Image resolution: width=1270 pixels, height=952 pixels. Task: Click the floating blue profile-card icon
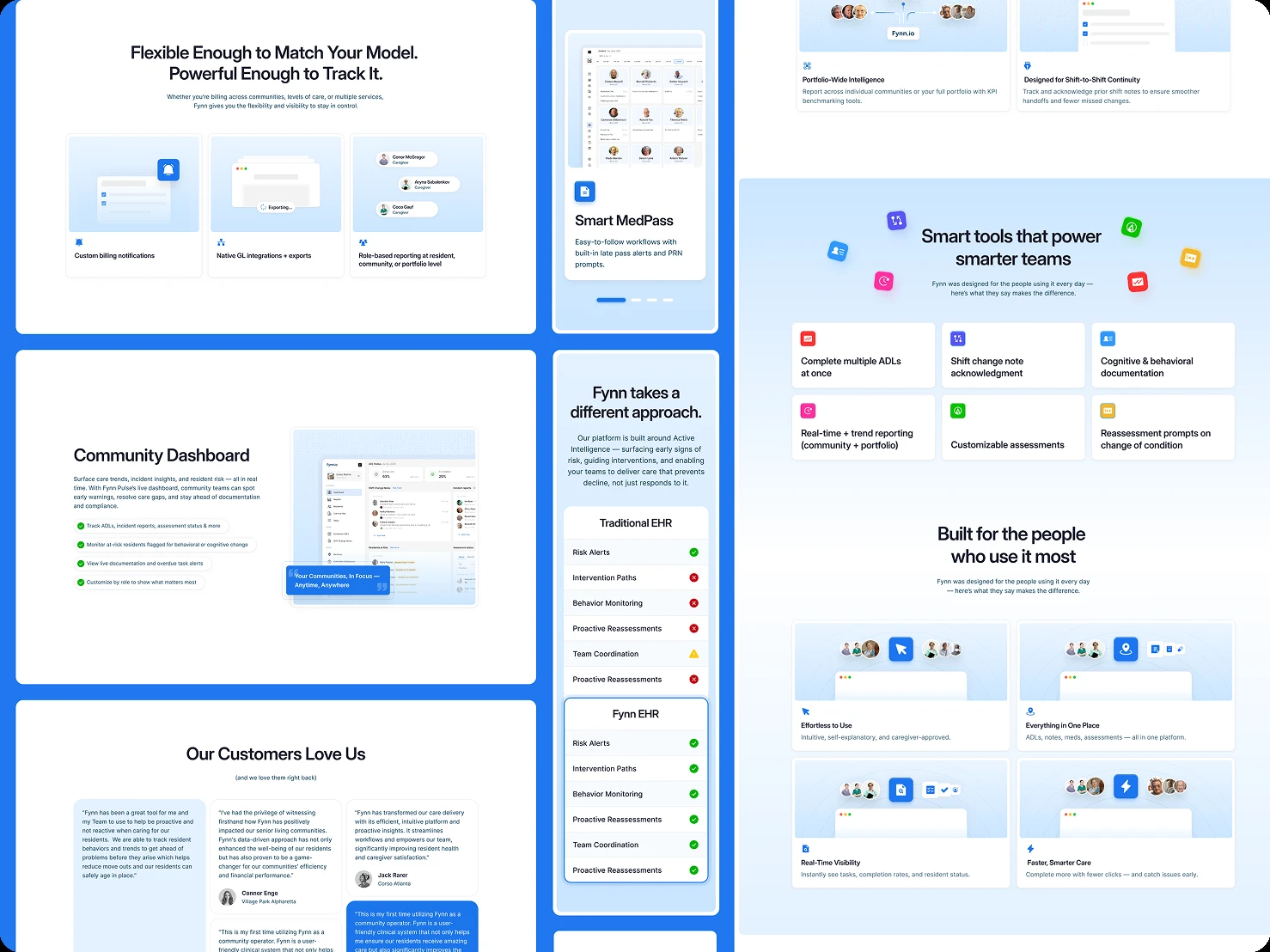pos(838,251)
